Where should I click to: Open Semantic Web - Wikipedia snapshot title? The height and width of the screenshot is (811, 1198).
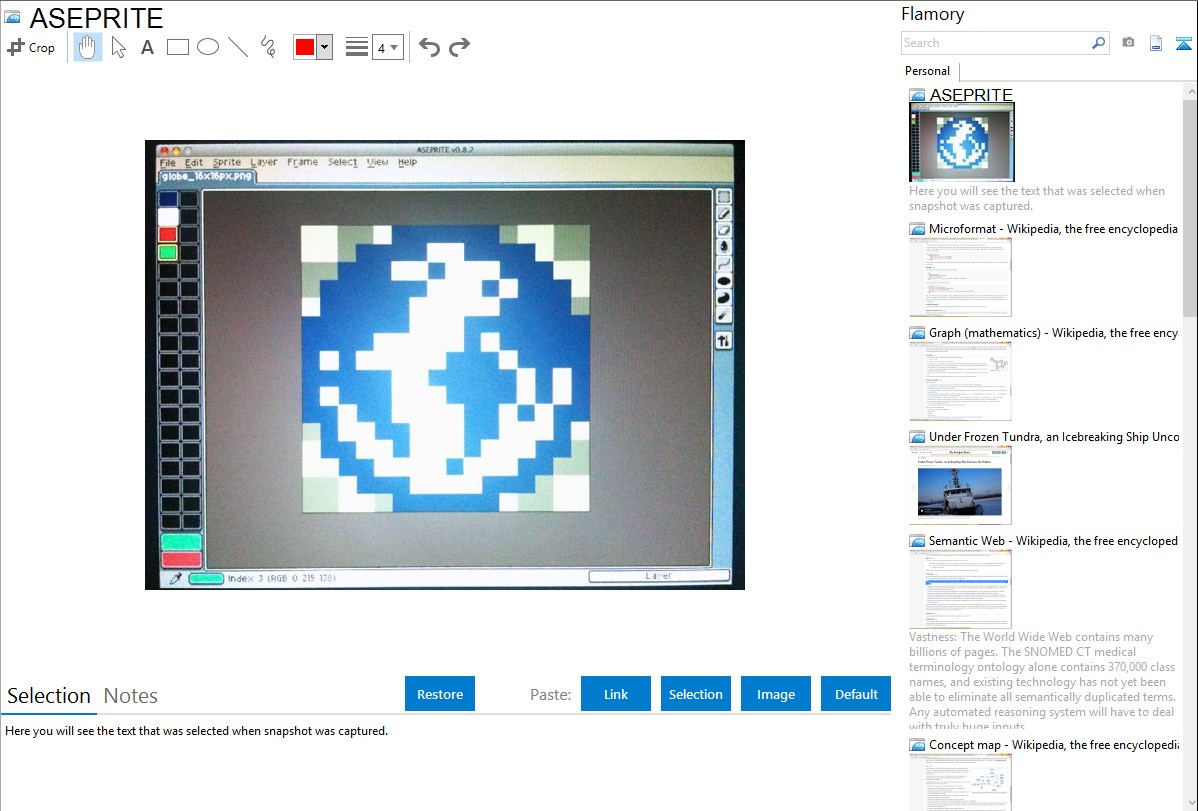[x=1053, y=540]
